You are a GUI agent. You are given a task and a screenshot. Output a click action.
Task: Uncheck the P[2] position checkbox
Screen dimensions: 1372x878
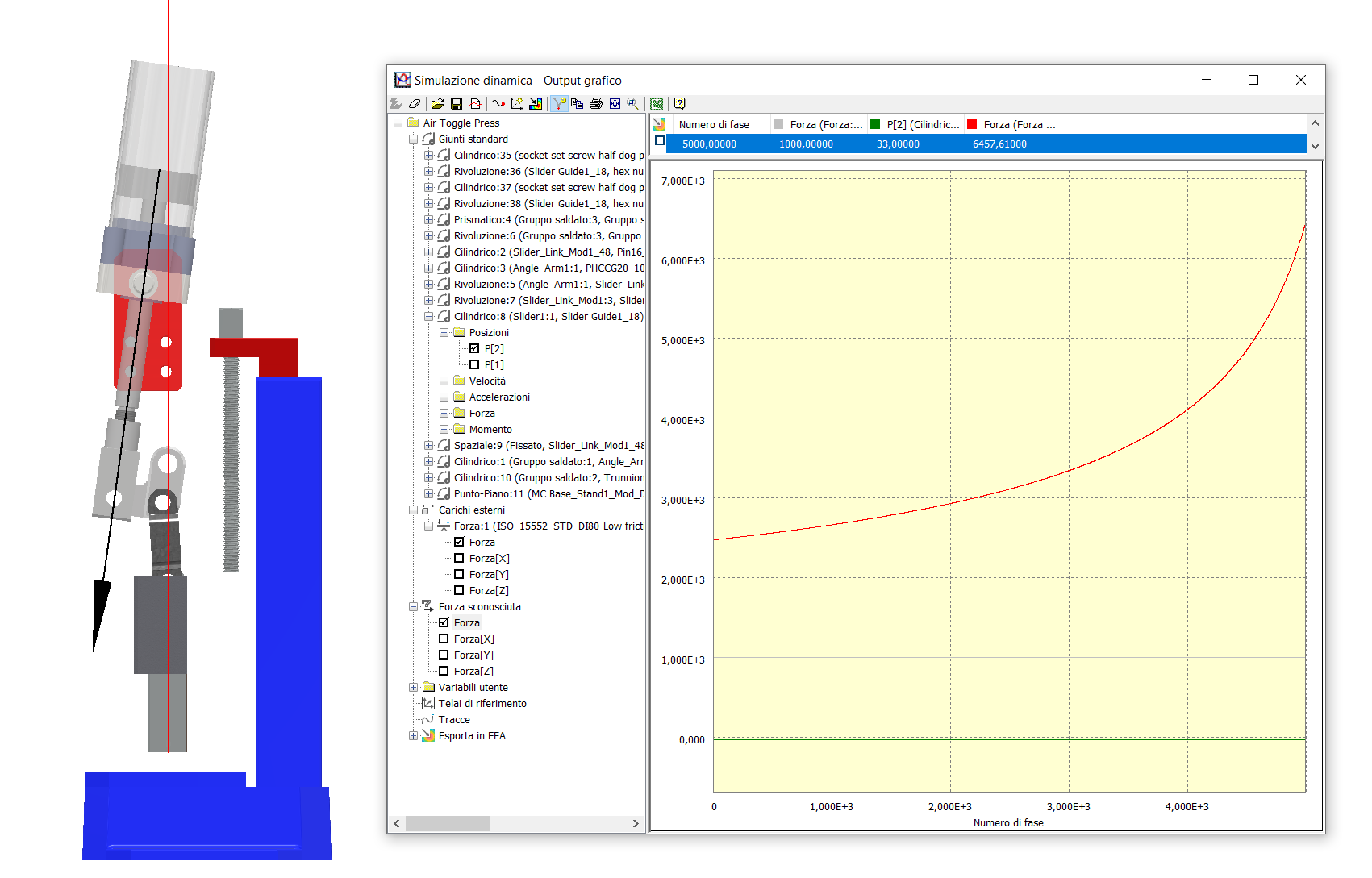474,348
